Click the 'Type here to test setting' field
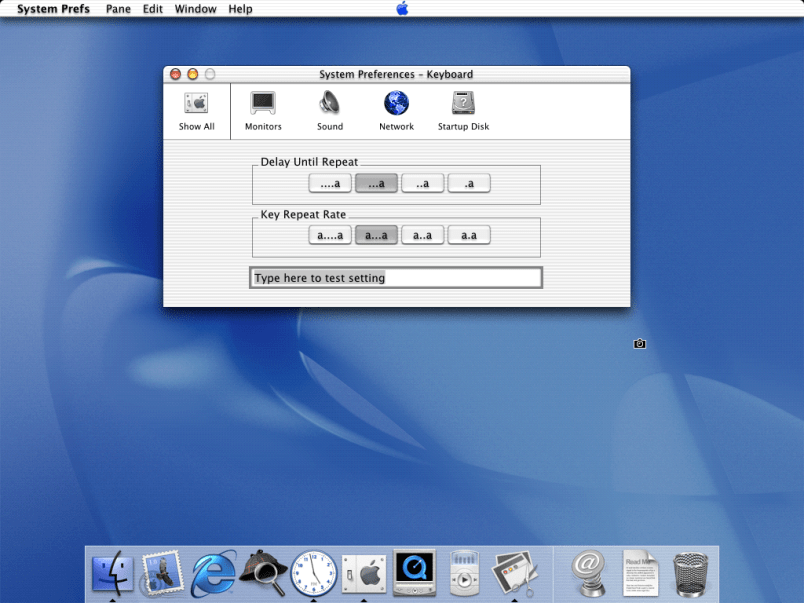Viewport: 804px width, 603px height. pos(396,278)
